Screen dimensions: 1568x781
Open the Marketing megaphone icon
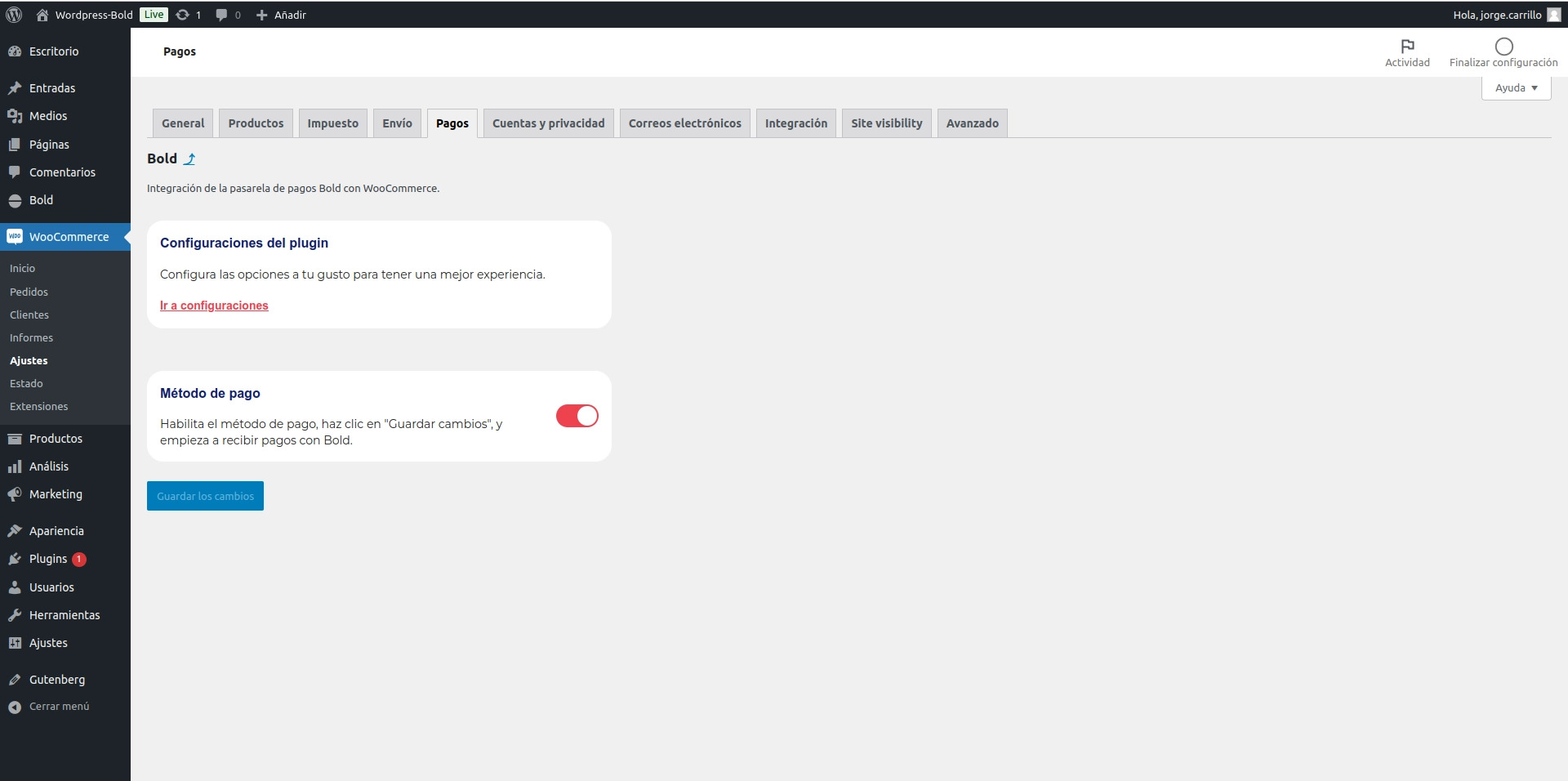[14, 494]
